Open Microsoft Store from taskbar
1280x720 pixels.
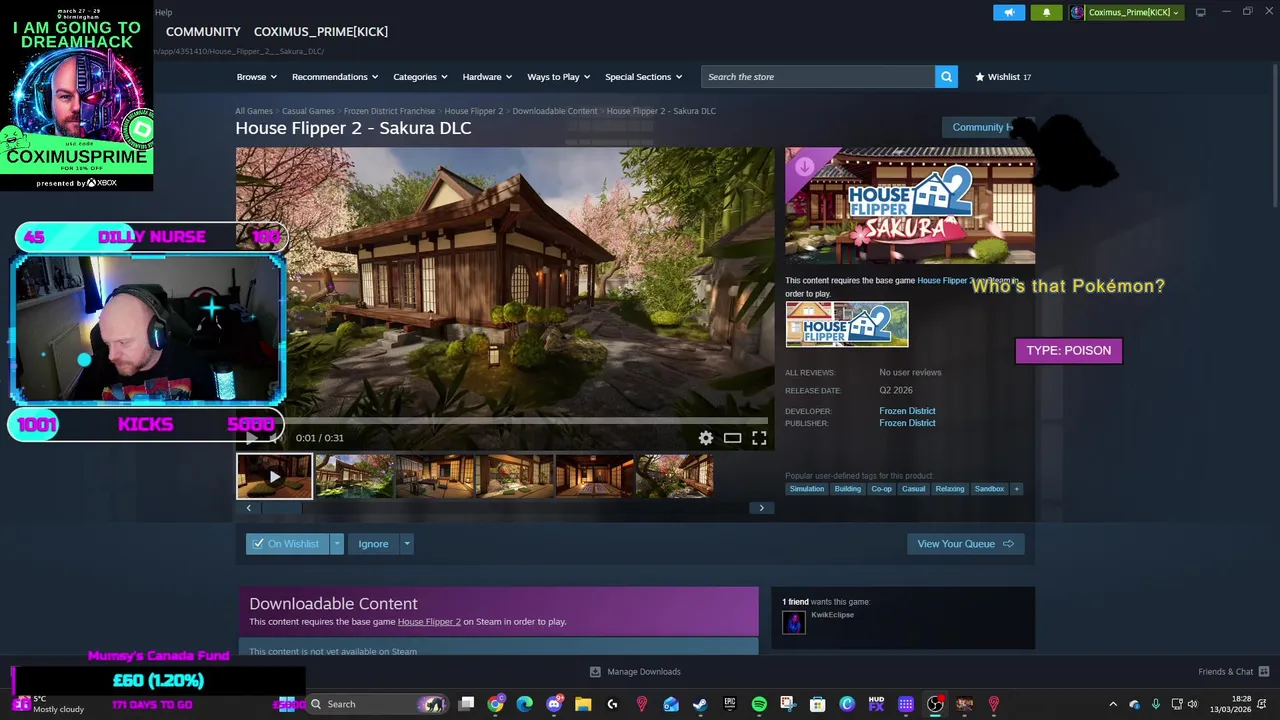point(818,704)
